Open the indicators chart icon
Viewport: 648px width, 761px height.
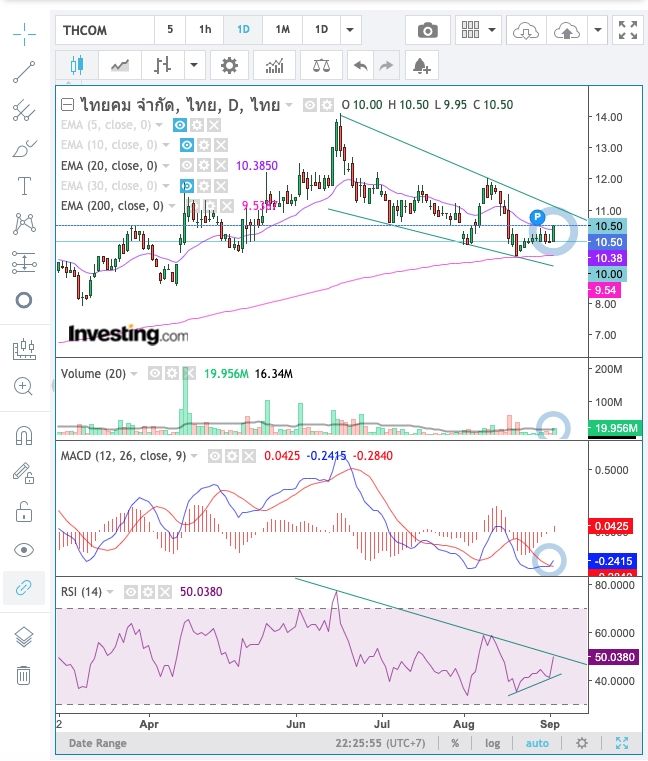tap(274, 66)
